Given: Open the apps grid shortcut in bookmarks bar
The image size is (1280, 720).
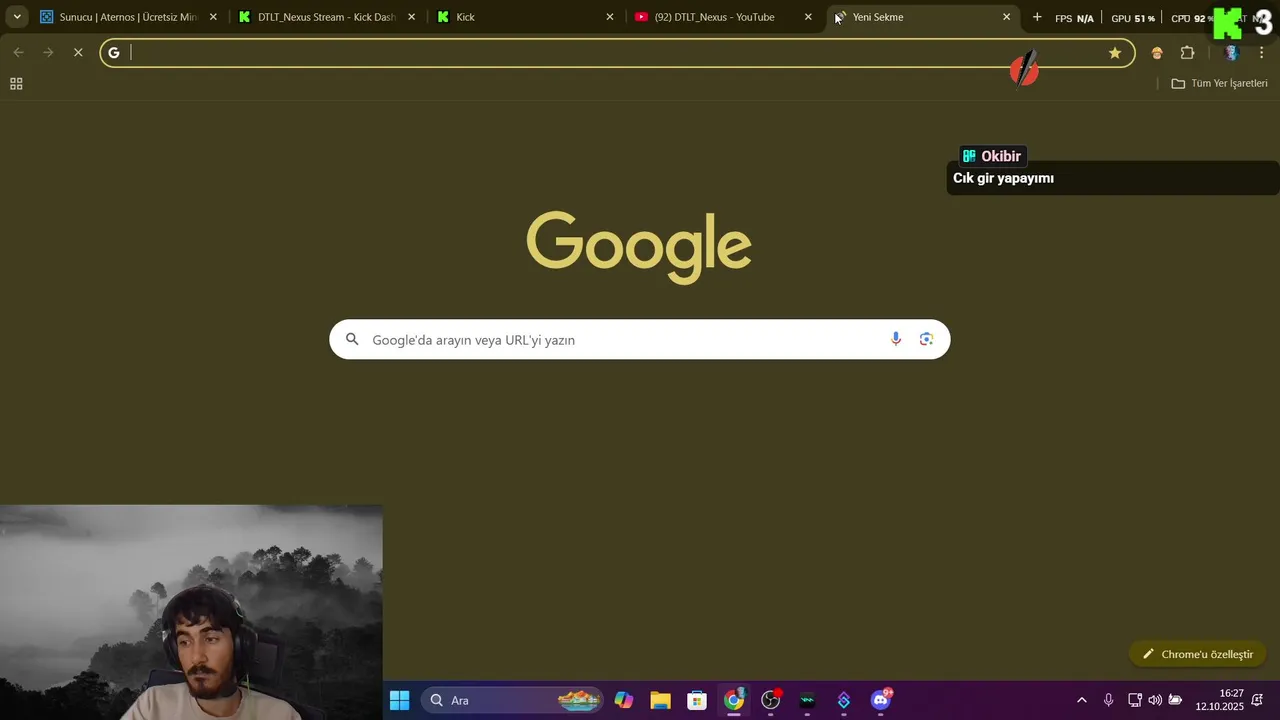Looking at the screenshot, I should click(x=16, y=84).
